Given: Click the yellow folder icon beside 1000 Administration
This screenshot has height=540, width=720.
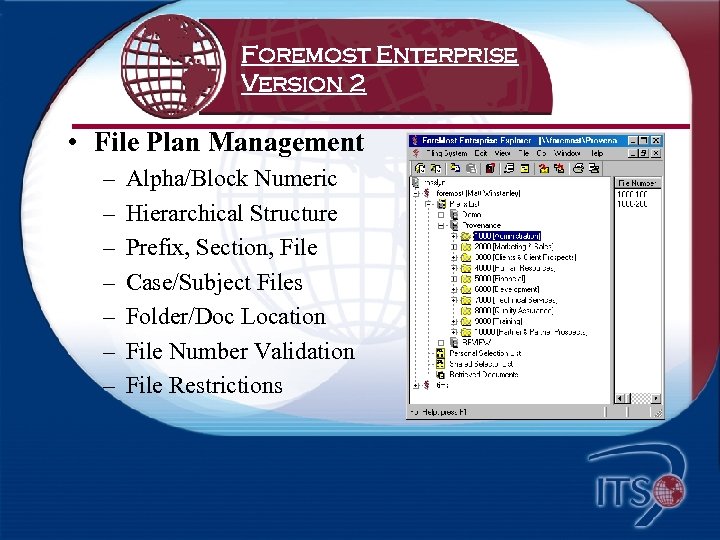Looking at the screenshot, I should 466,236.
